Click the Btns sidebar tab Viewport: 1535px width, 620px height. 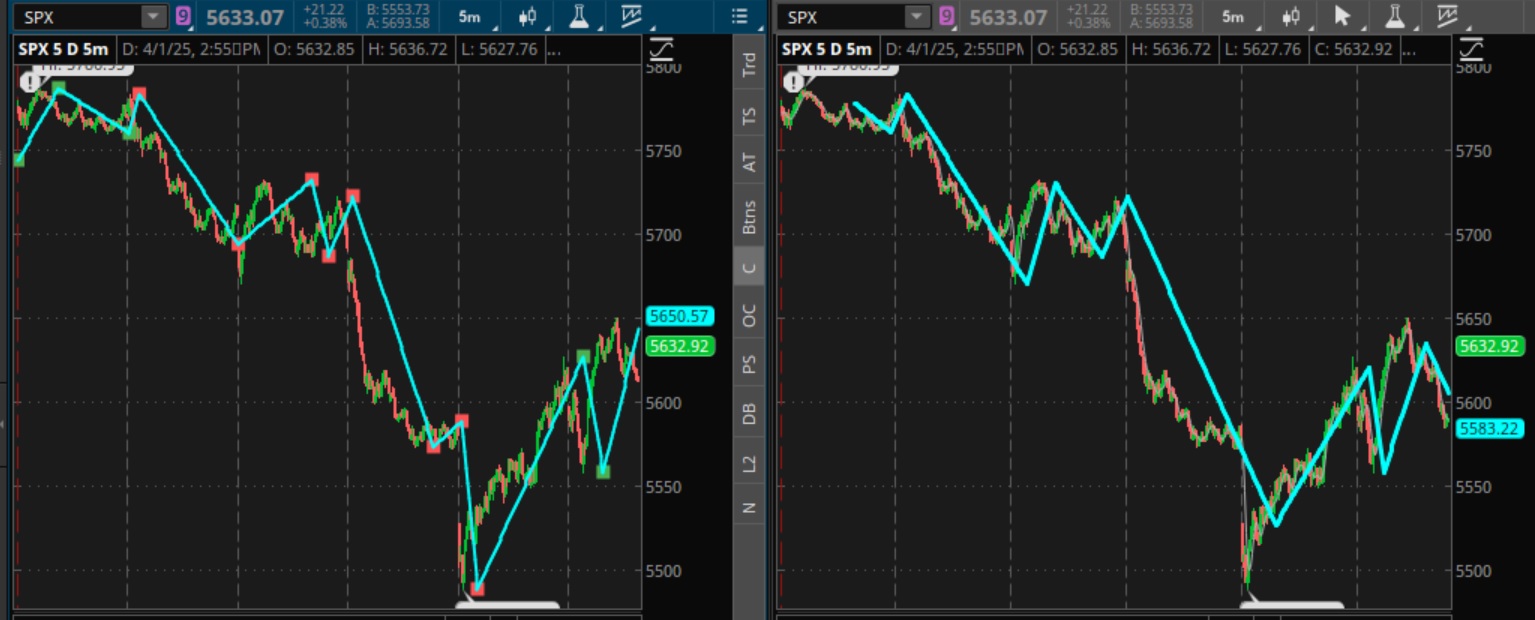pos(748,217)
